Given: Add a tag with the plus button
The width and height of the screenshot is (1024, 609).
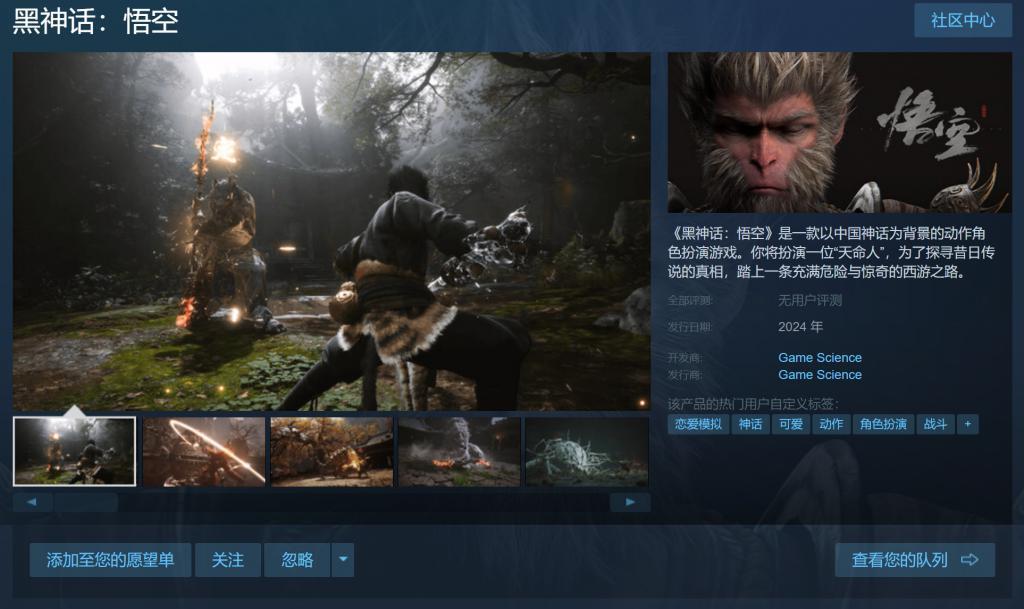Looking at the screenshot, I should (x=968, y=424).
